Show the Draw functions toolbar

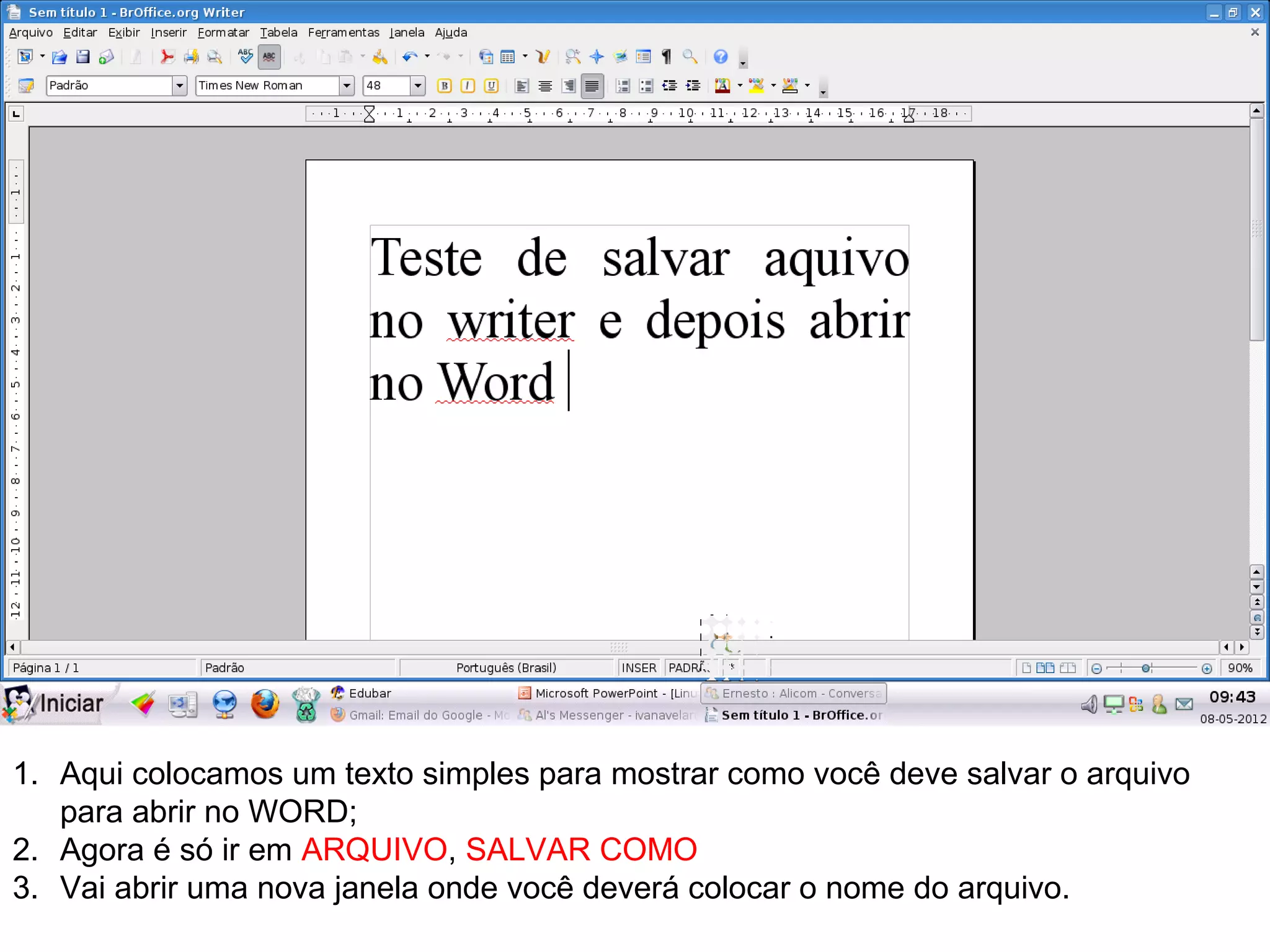coord(543,57)
